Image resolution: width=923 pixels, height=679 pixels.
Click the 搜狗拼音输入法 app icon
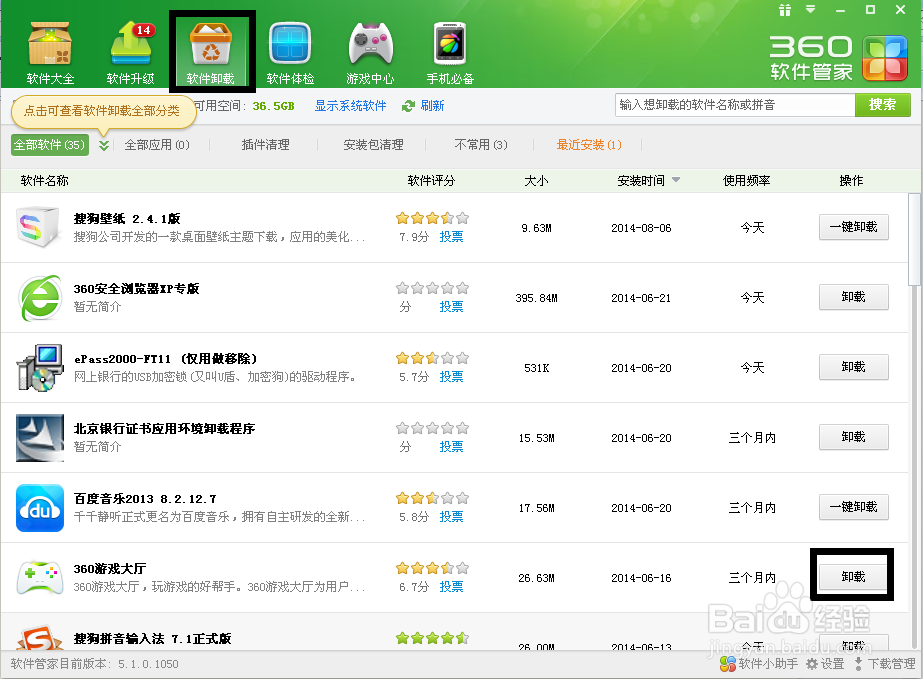(39, 638)
